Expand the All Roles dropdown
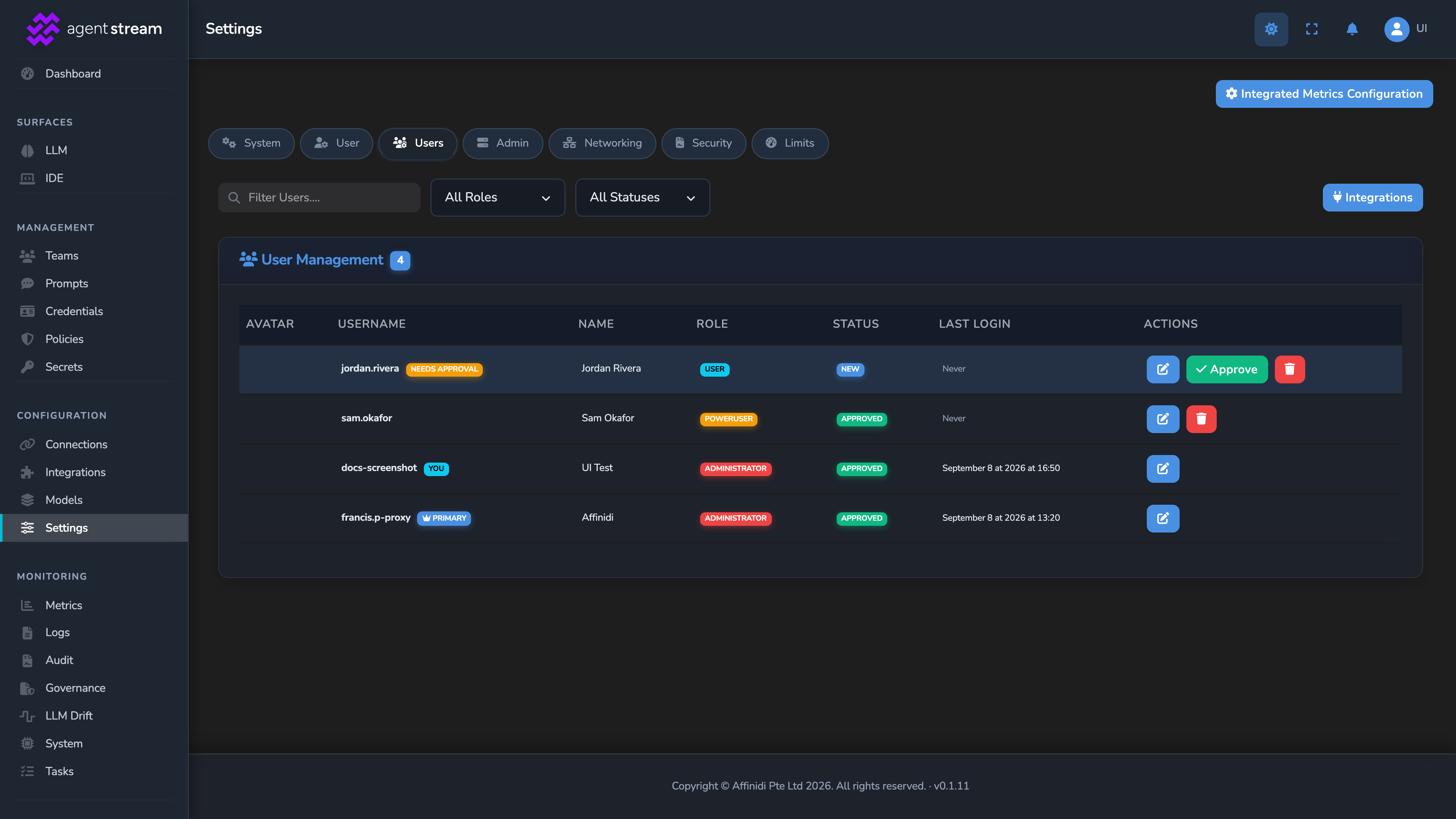The width and height of the screenshot is (1456, 819). pyautogui.click(x=498, y=197)
